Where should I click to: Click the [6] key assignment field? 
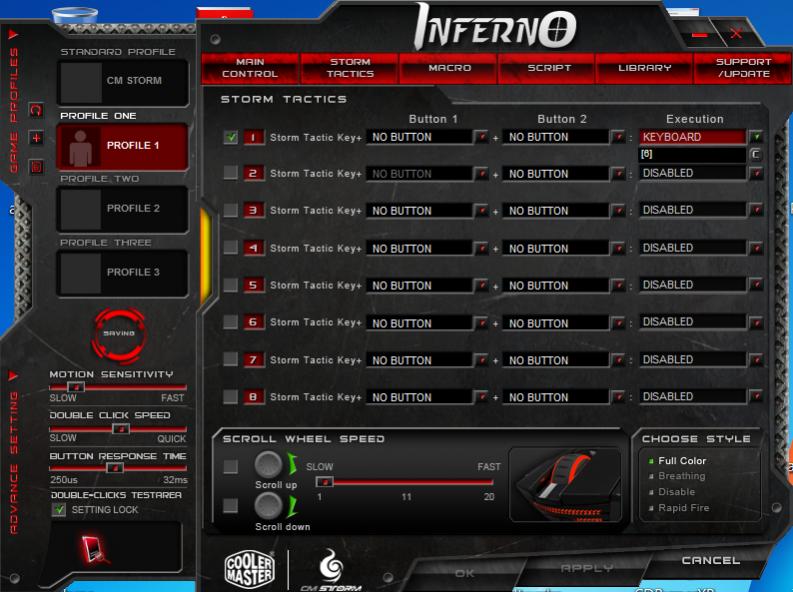pos(692,154)
